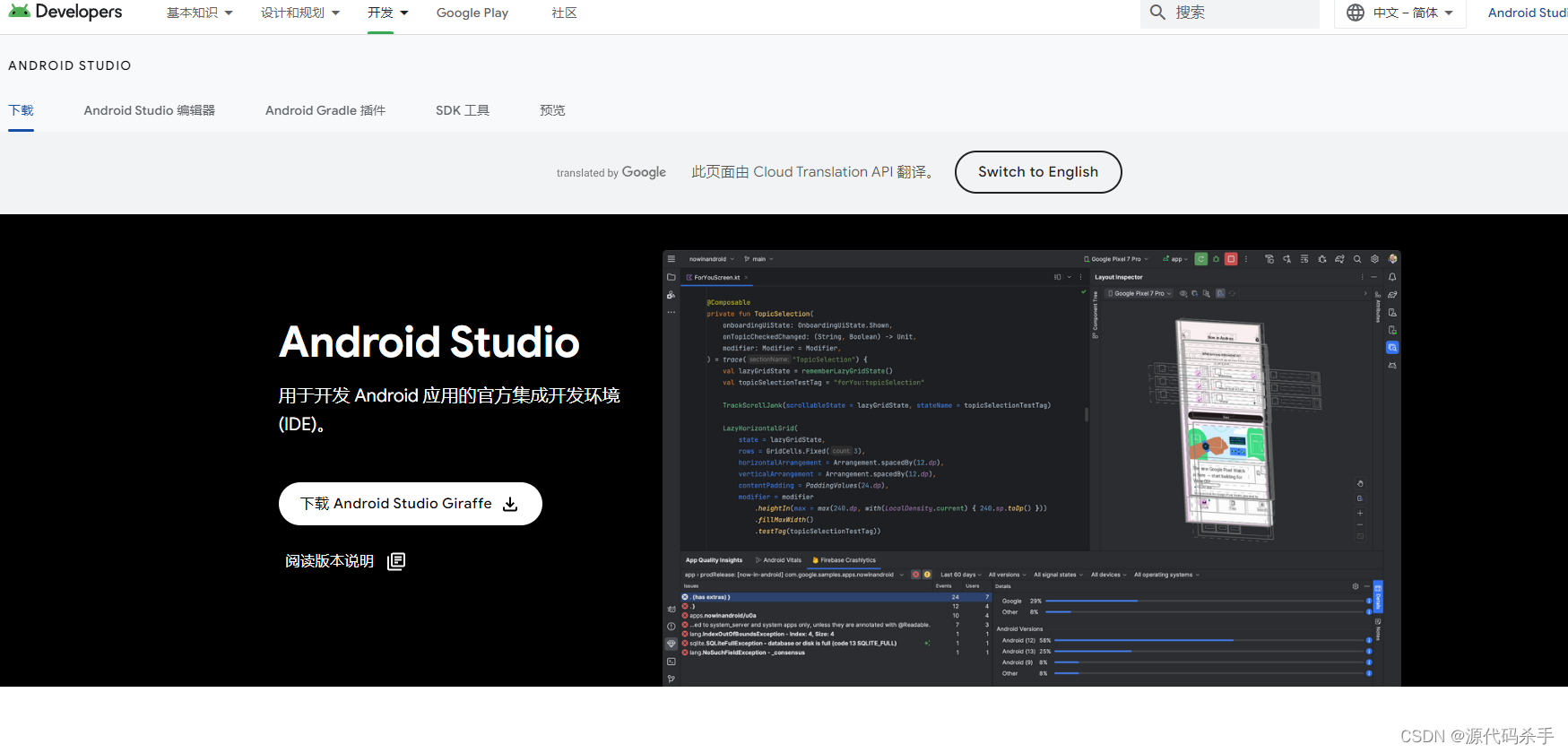1568x753 pixels.
Task: Click the Android Studio IDE screenshot image
Action: point(1031,468)
